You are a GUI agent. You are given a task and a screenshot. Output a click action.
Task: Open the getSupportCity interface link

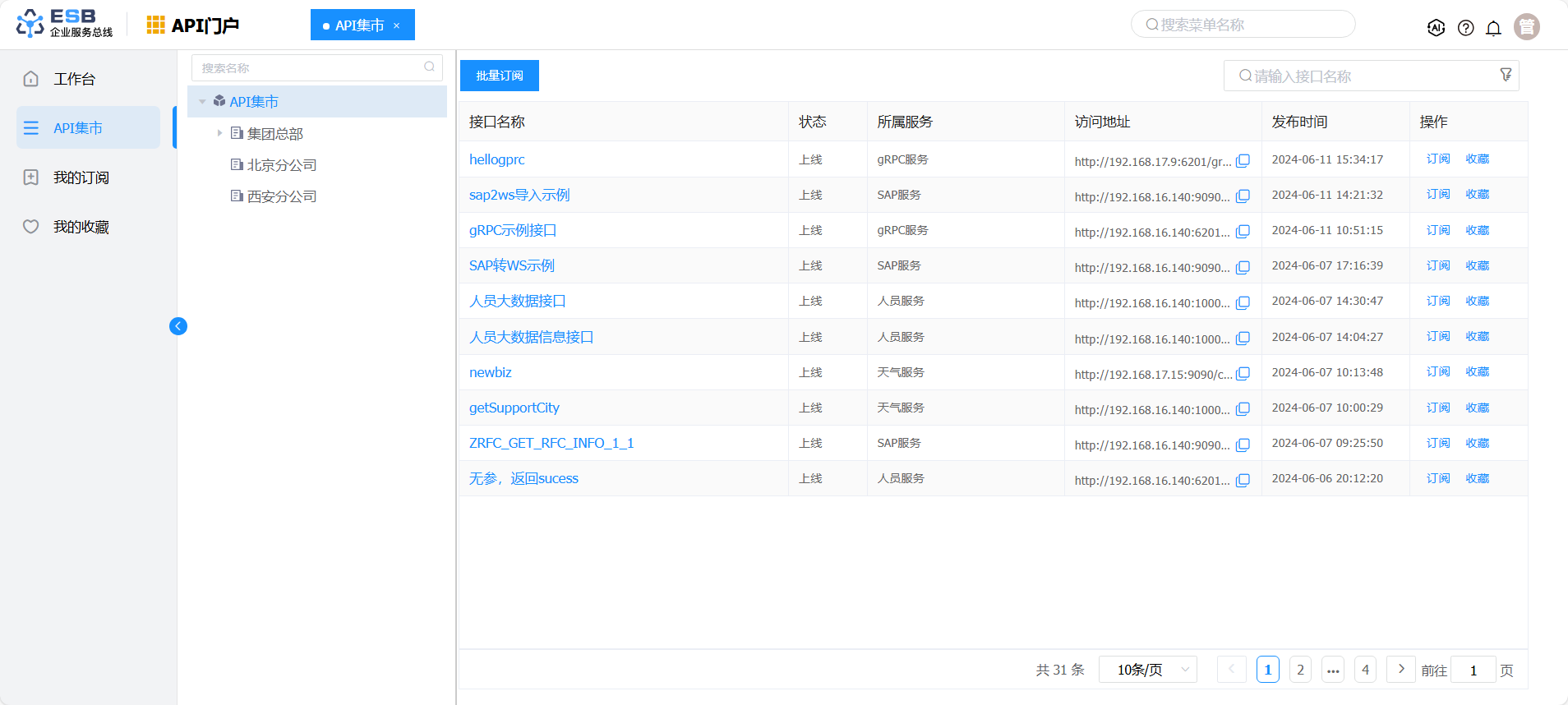514,408
